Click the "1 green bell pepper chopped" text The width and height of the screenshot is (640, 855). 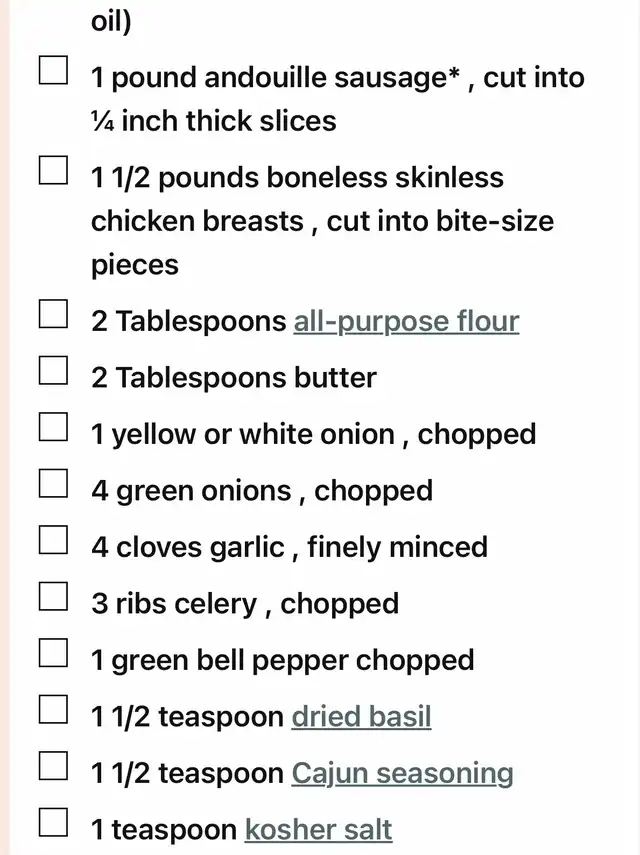pyautogui.click(x=282, y=660)
